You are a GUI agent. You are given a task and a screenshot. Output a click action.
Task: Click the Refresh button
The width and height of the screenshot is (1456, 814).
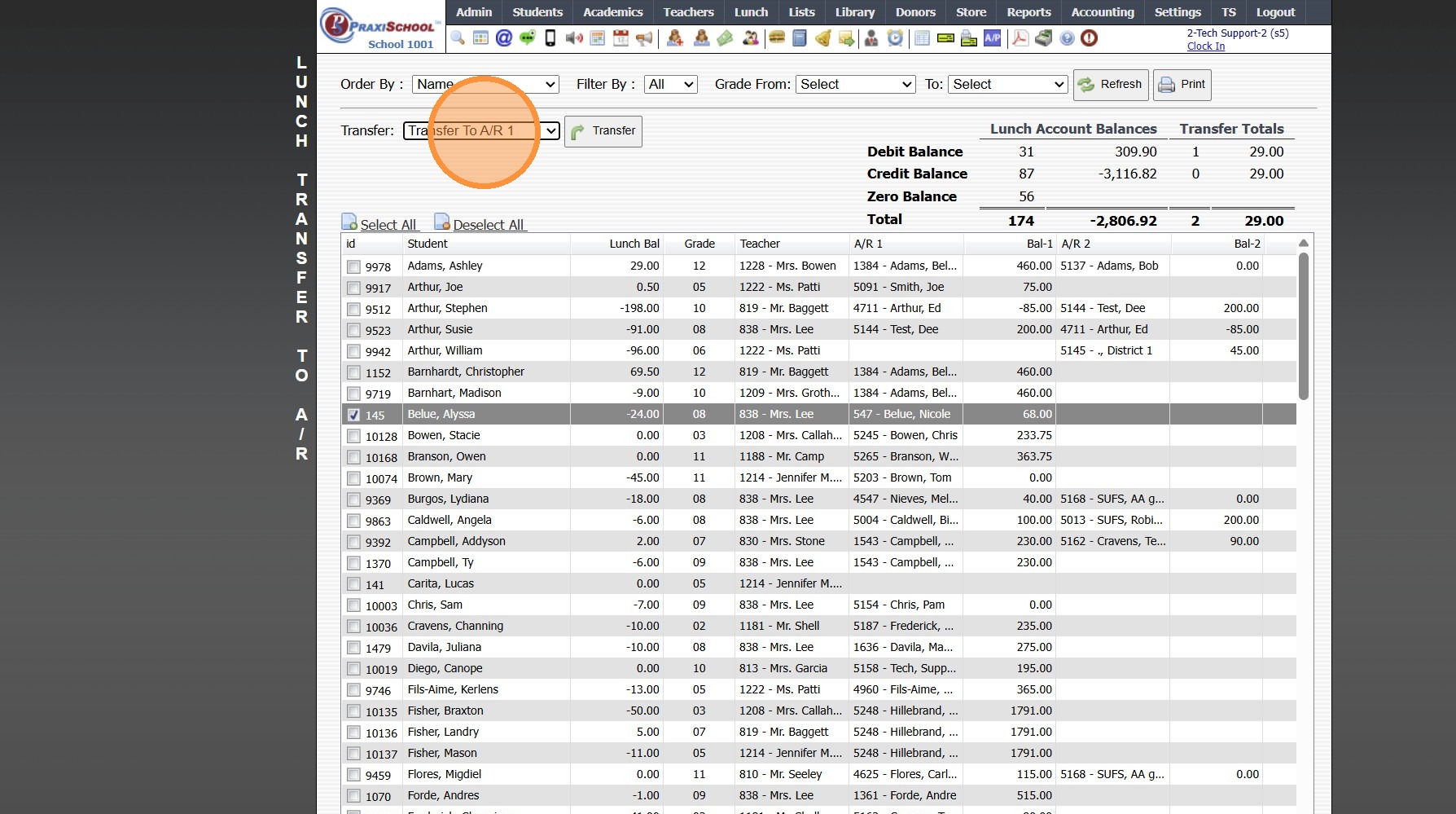(x=1111, y=85)
